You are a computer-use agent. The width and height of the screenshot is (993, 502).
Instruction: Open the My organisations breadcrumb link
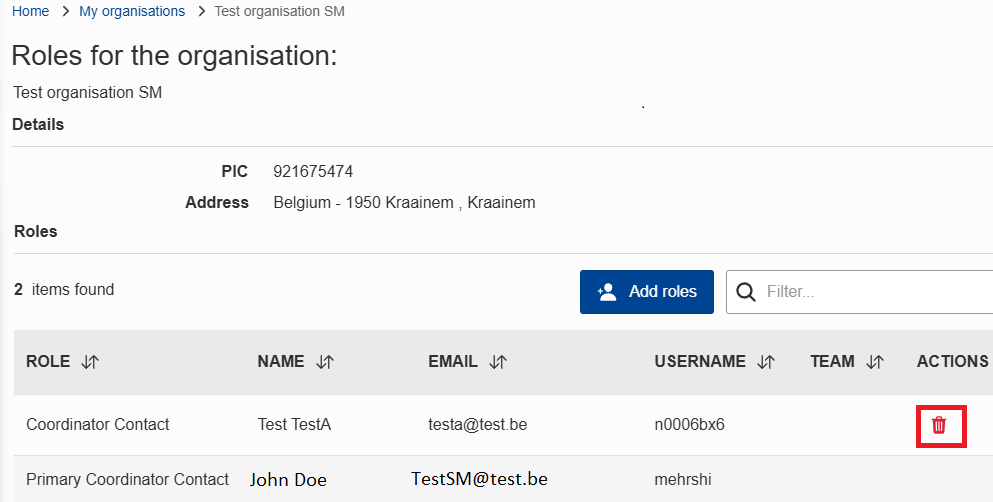point(132,11)
